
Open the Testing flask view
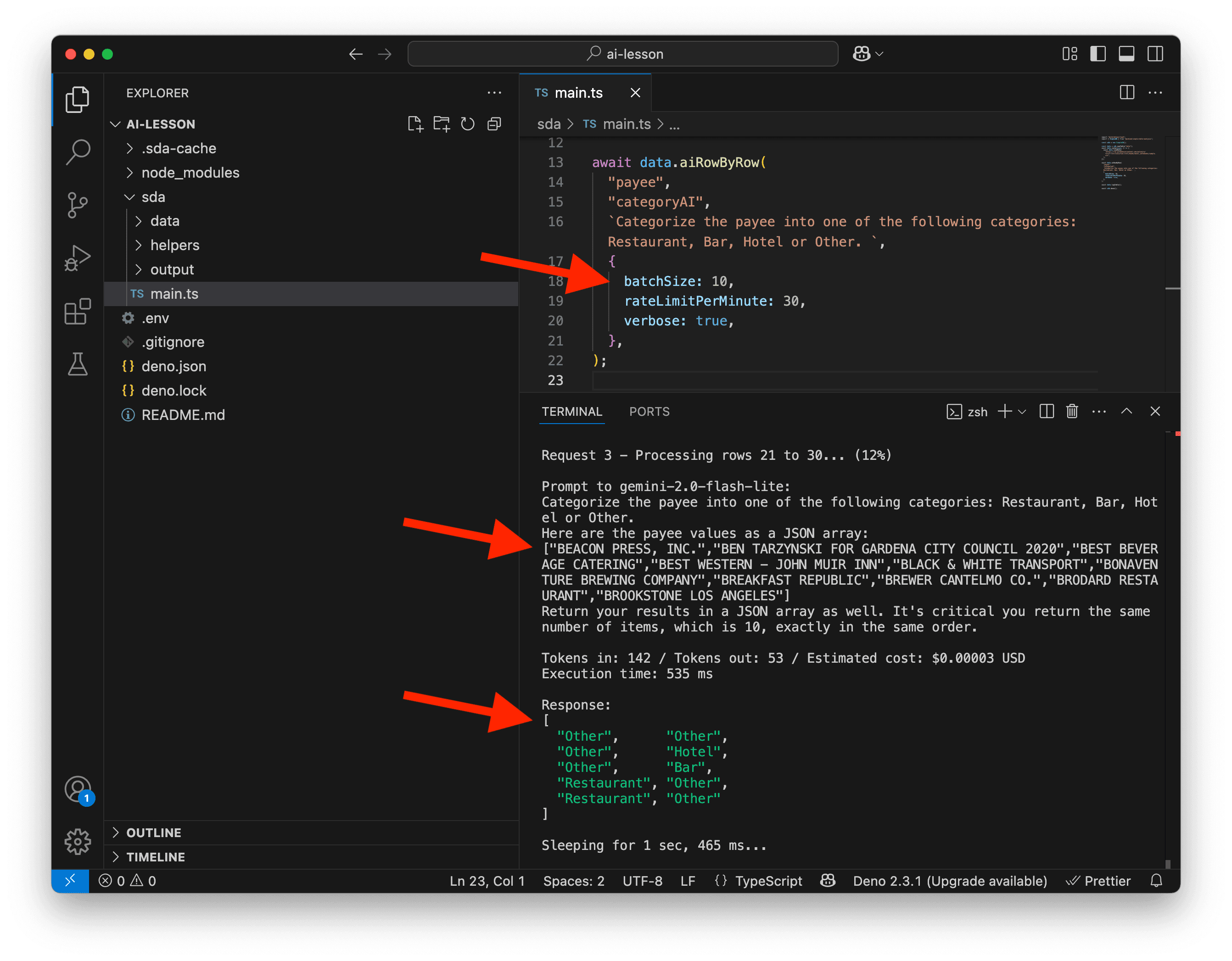point(77,364)
